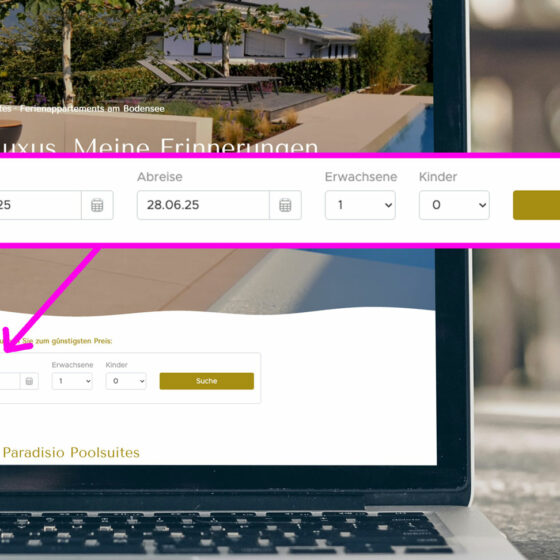Focus the small date field in lower form

click(x=10, y=381)
